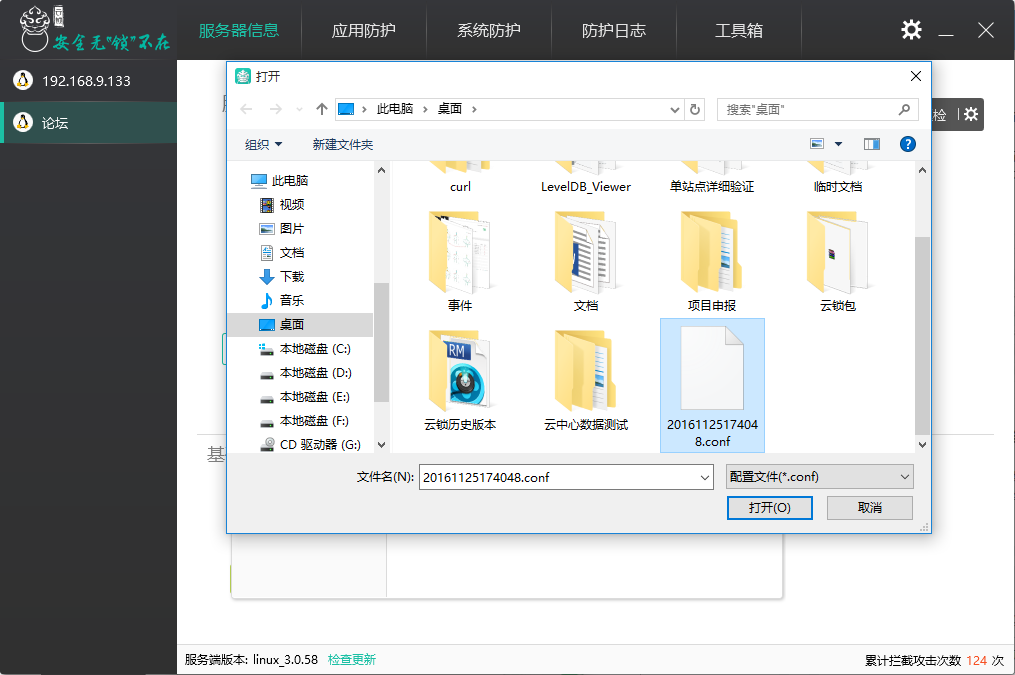Select 图片 in the navigation tree
This screenshot has height=675, width=1015.
282,228
